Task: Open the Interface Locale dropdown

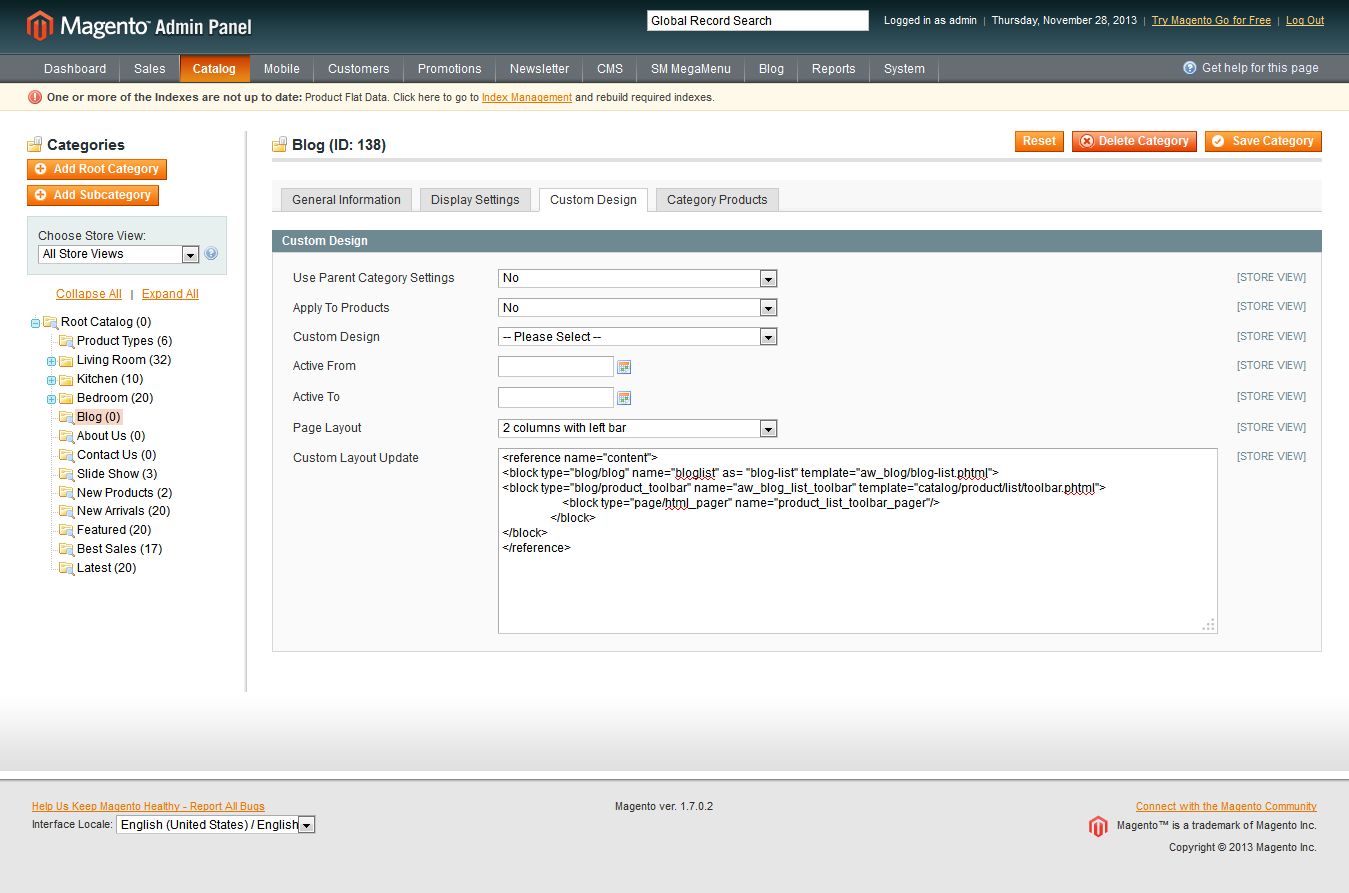Action: click(x=216, y=825)
